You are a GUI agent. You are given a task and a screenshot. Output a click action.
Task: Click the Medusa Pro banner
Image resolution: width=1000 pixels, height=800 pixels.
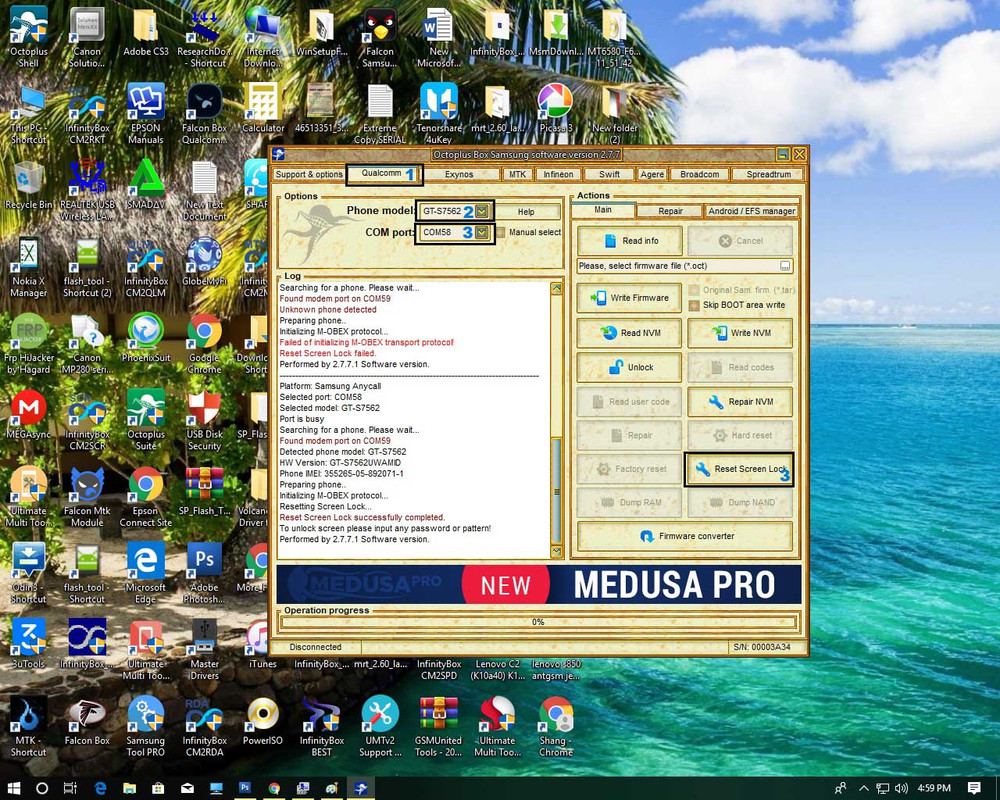[x=539, y=584]
